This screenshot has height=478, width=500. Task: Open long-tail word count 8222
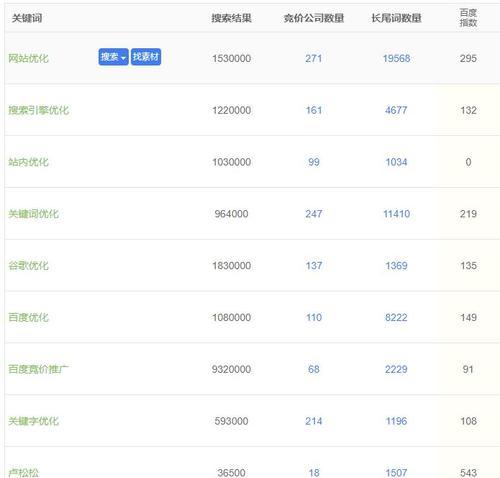pyautogui.click(x=396, y=317)
